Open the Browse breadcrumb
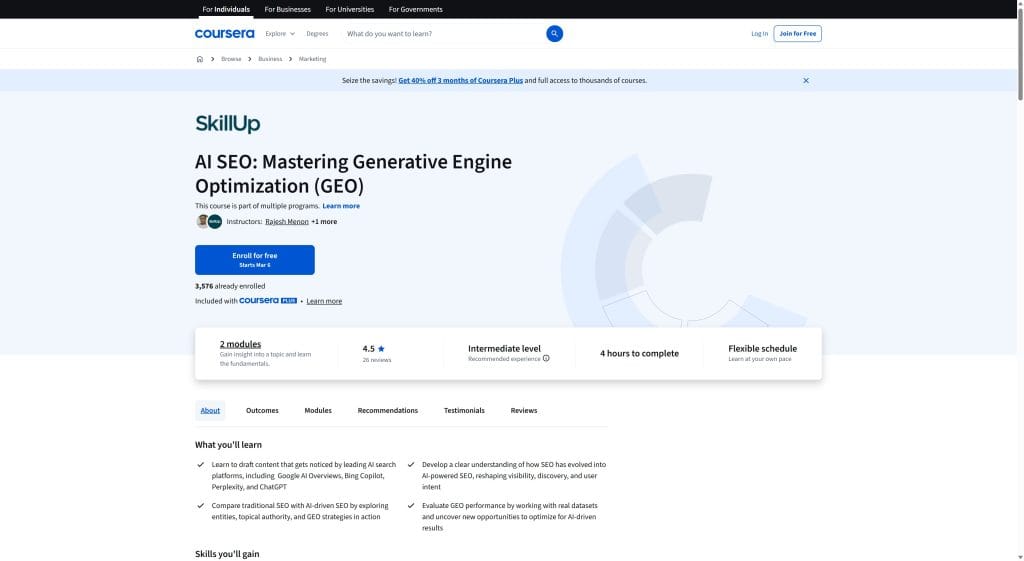 [x=231, y=59]
